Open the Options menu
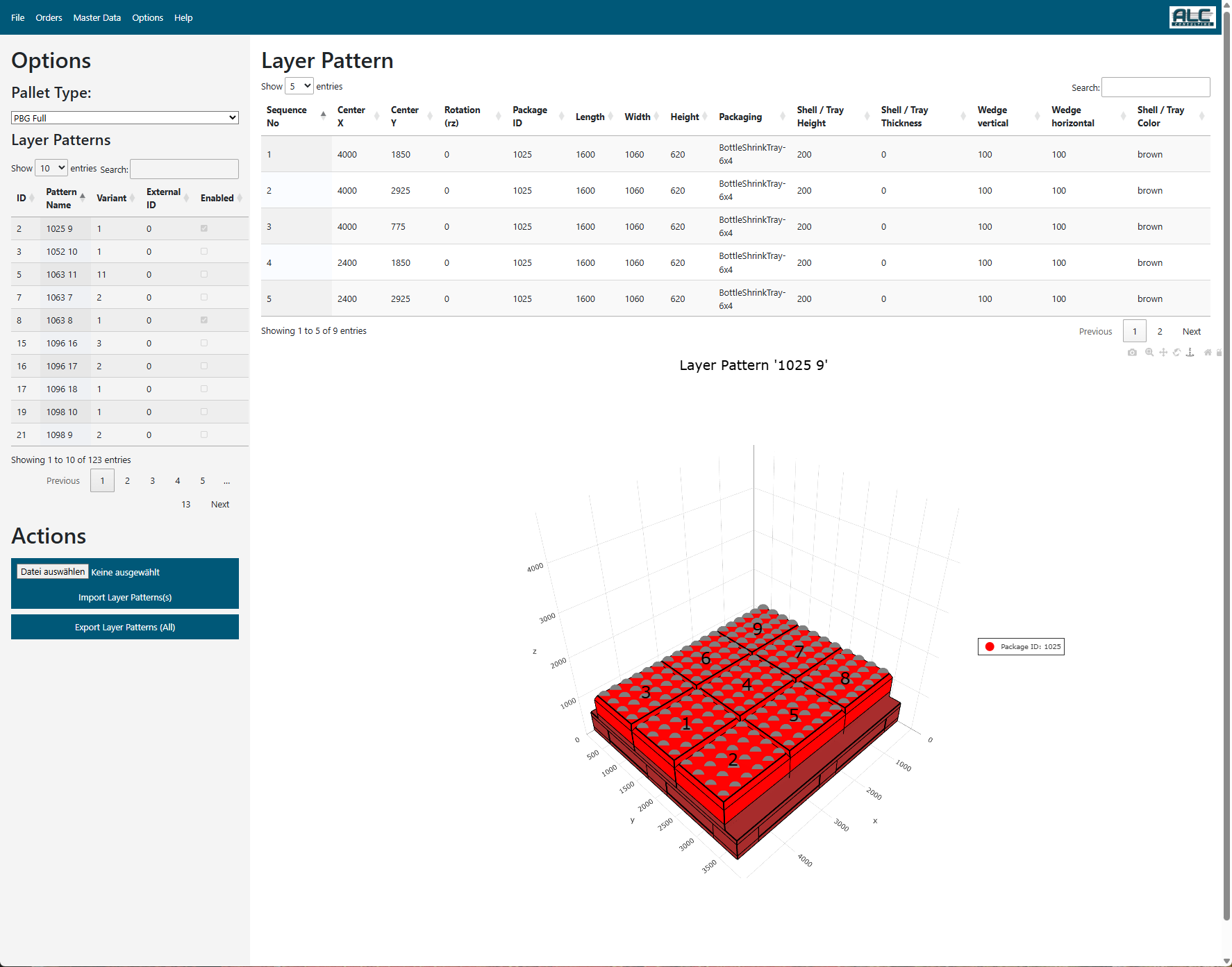1232x967 pixels. [148, 17]
